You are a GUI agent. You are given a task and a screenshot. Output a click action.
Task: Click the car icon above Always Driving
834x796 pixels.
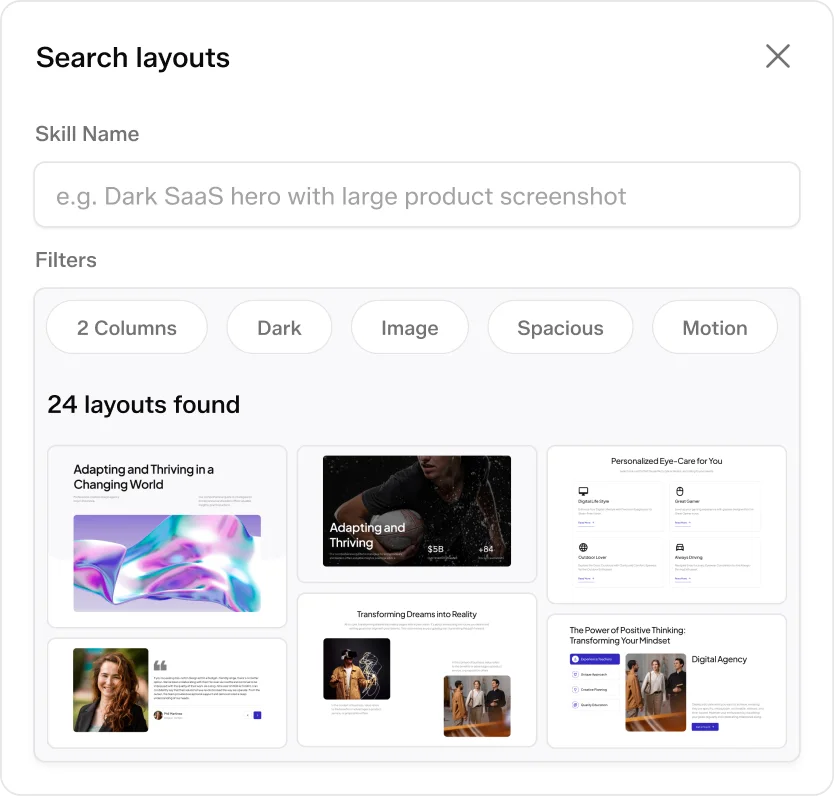(x=680, y=547)
